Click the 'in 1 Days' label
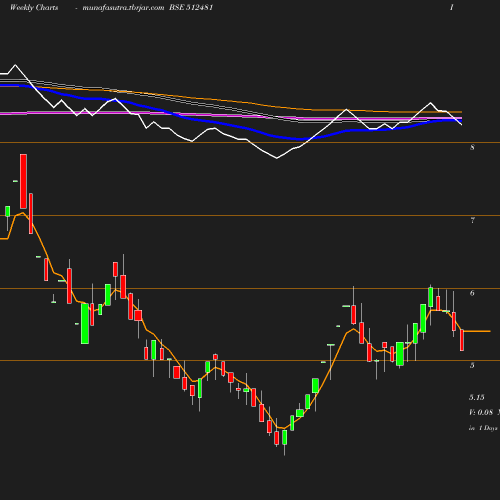 (483, 428)
